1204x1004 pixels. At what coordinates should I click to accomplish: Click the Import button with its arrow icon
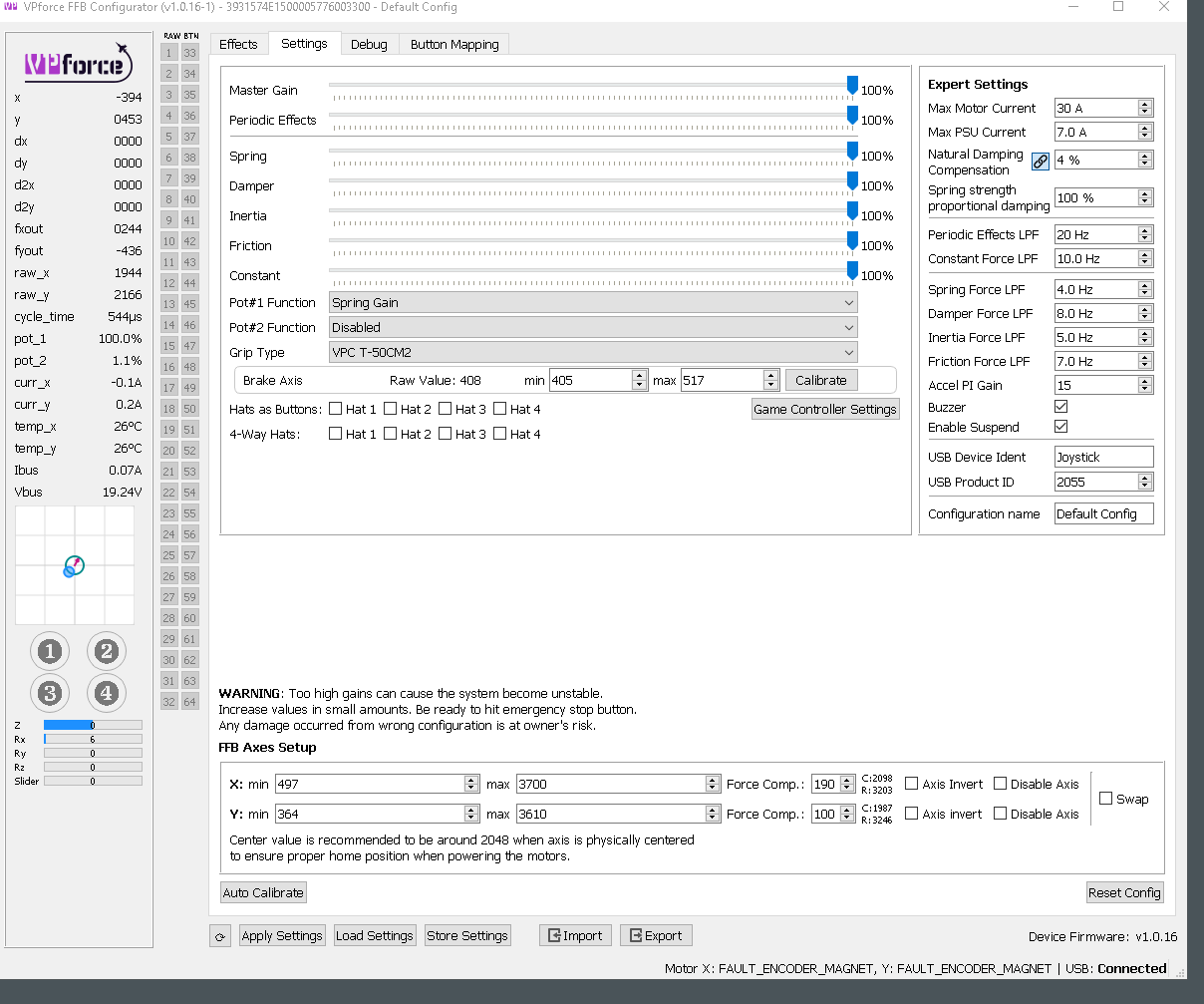[x=575, y=935]
